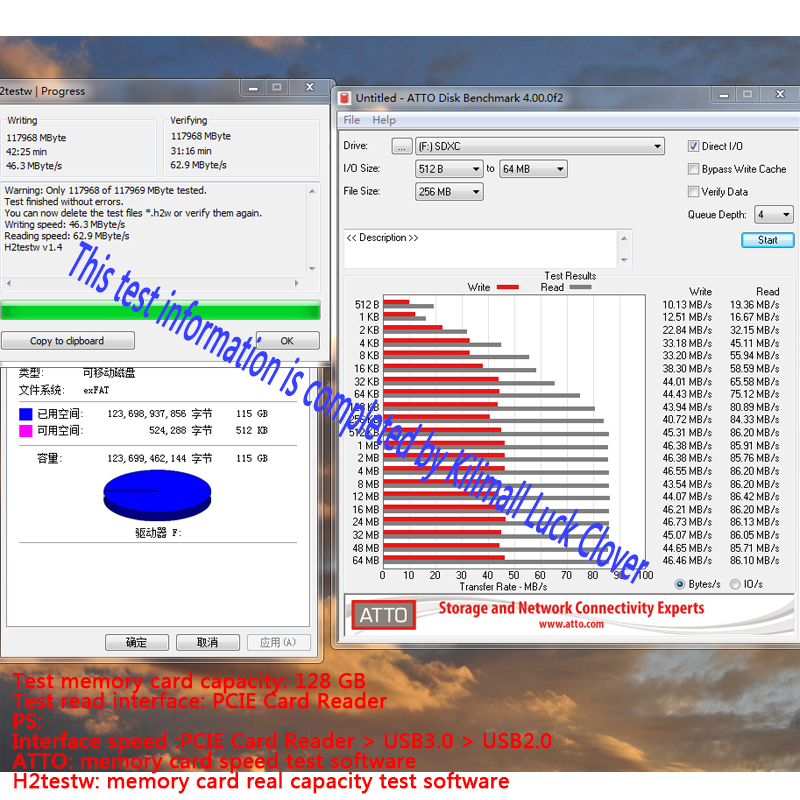The height and width of the screenshot is (800, 800).
Task: Close the ATTO Disk Benchmark window
Action: (780, 94)
